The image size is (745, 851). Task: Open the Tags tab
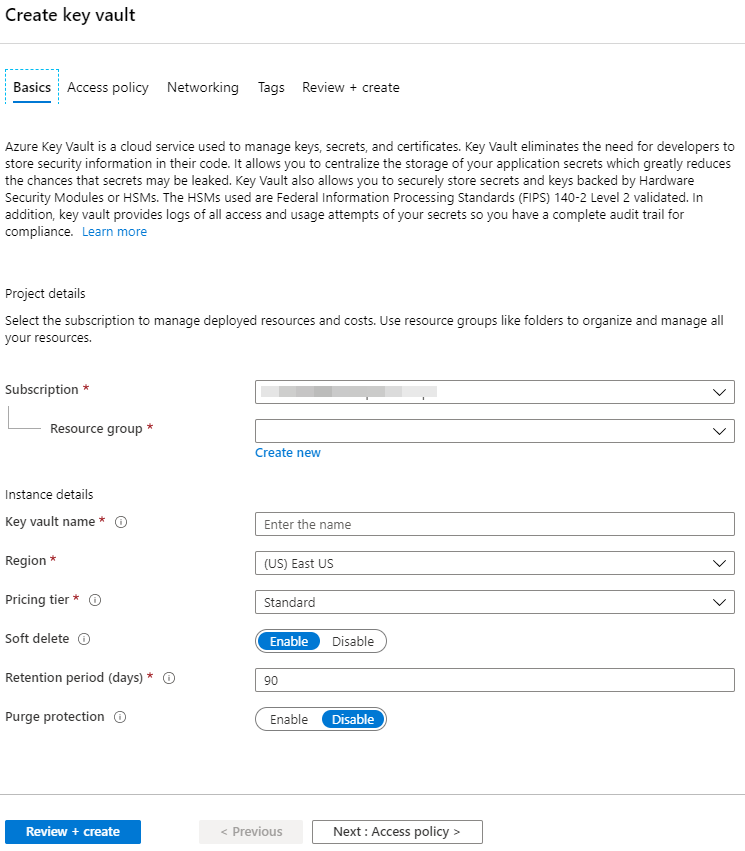[271, 88]
